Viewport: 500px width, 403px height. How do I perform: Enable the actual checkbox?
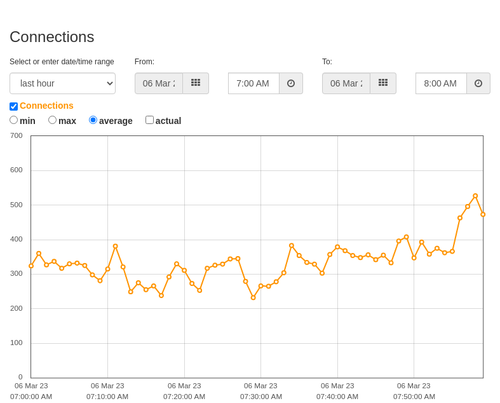(149, 120)
